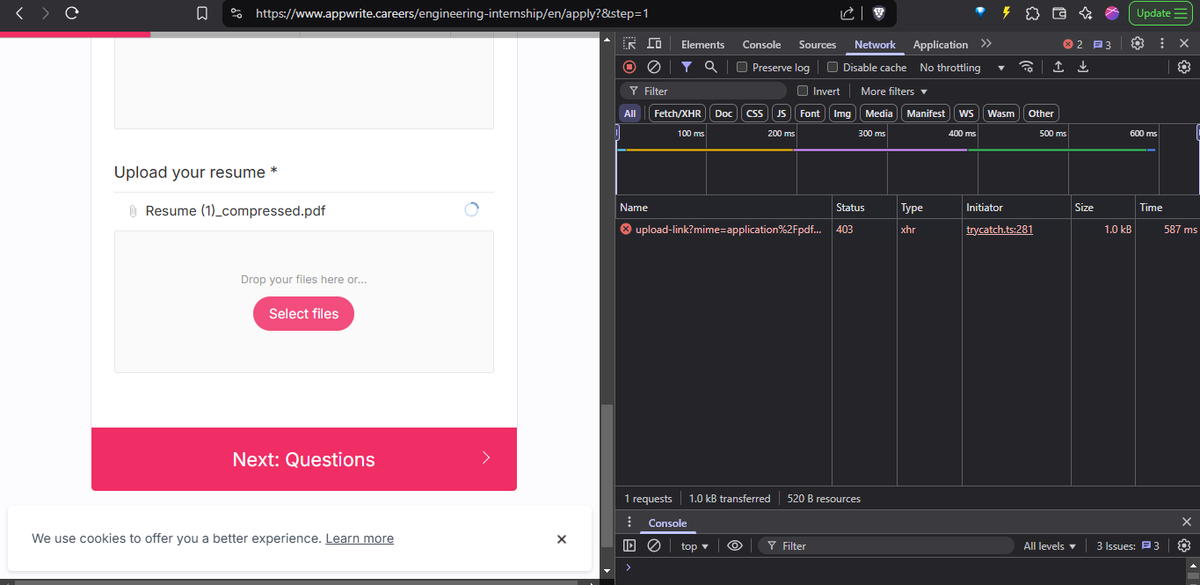1200x585 pixels.
Task: Open the trycatch.ts:281 initiator link
Action: point(1000,229)
